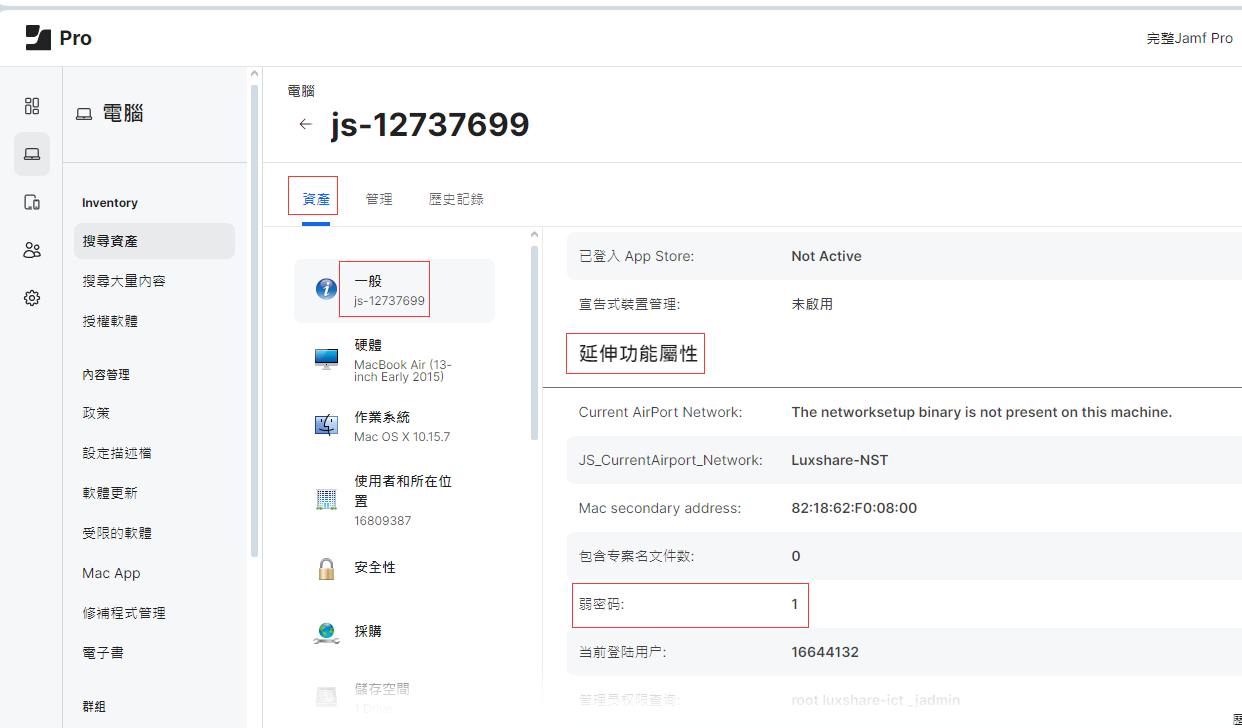Open 政策 under 內容管理

coord(96,413)
